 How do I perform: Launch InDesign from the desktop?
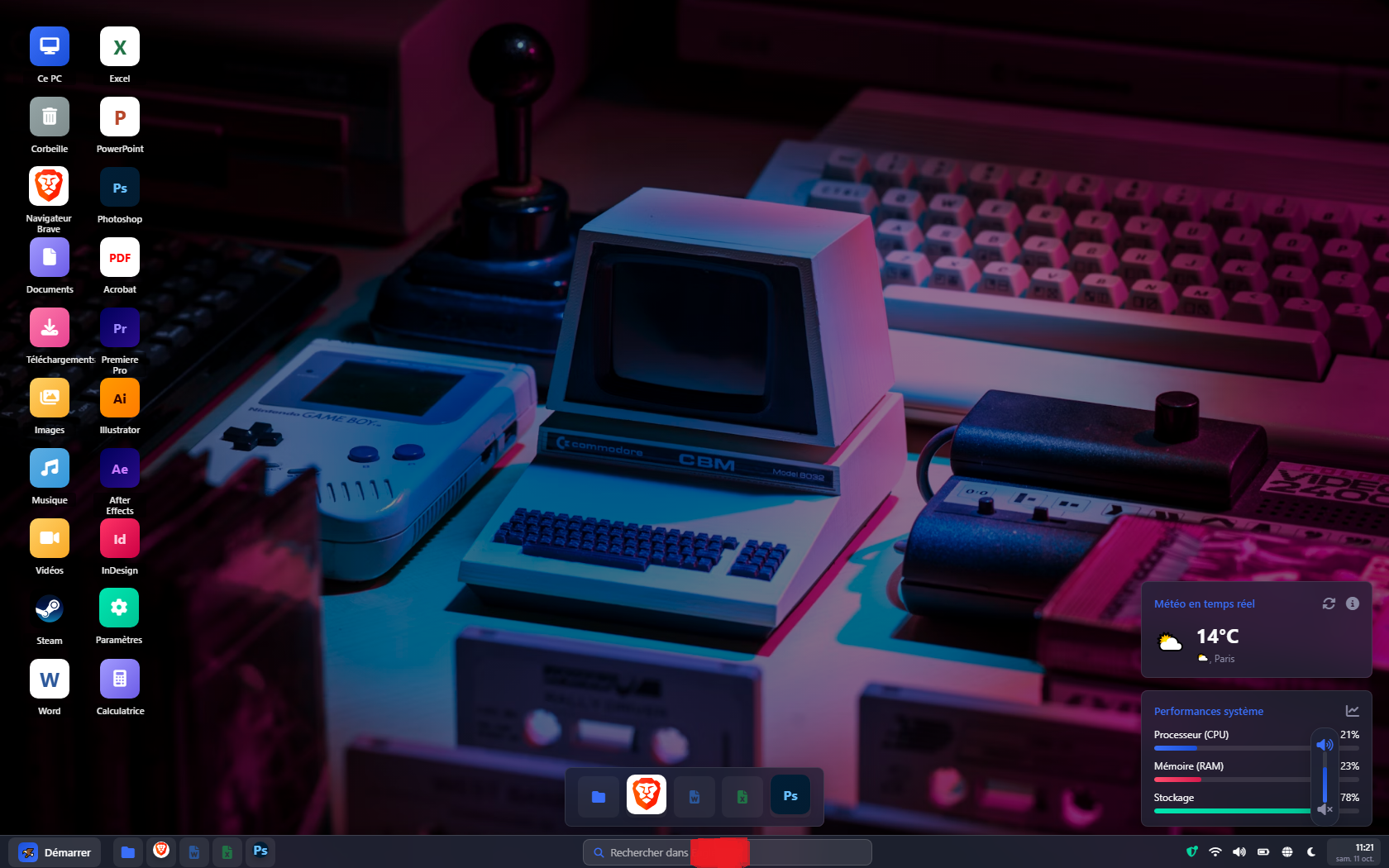(120, 539)
